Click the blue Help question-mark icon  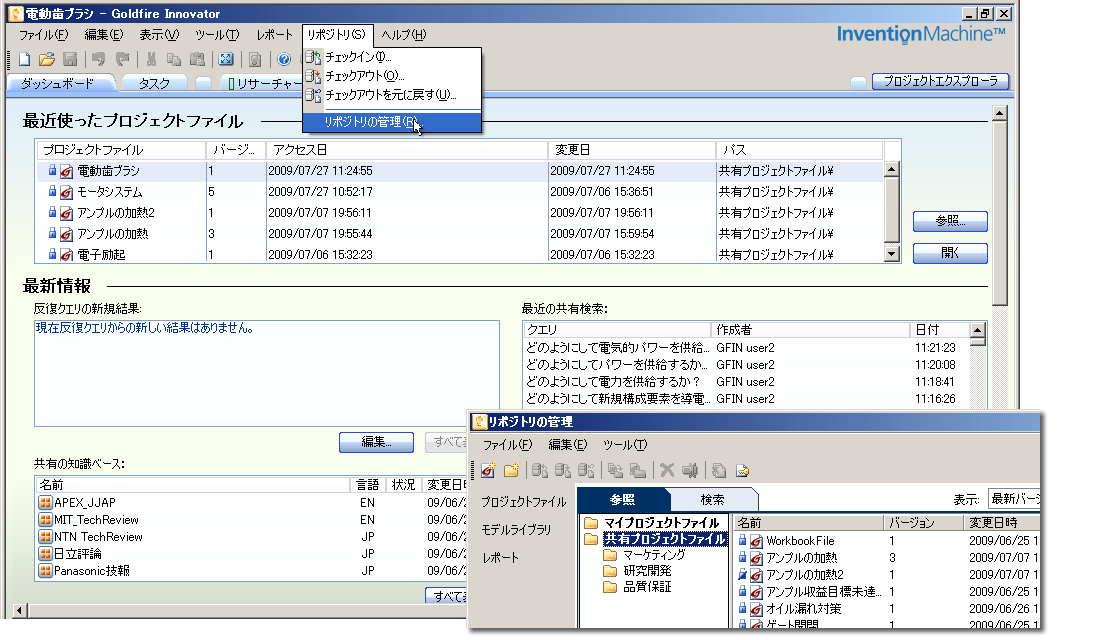click(x=284, y=60)
